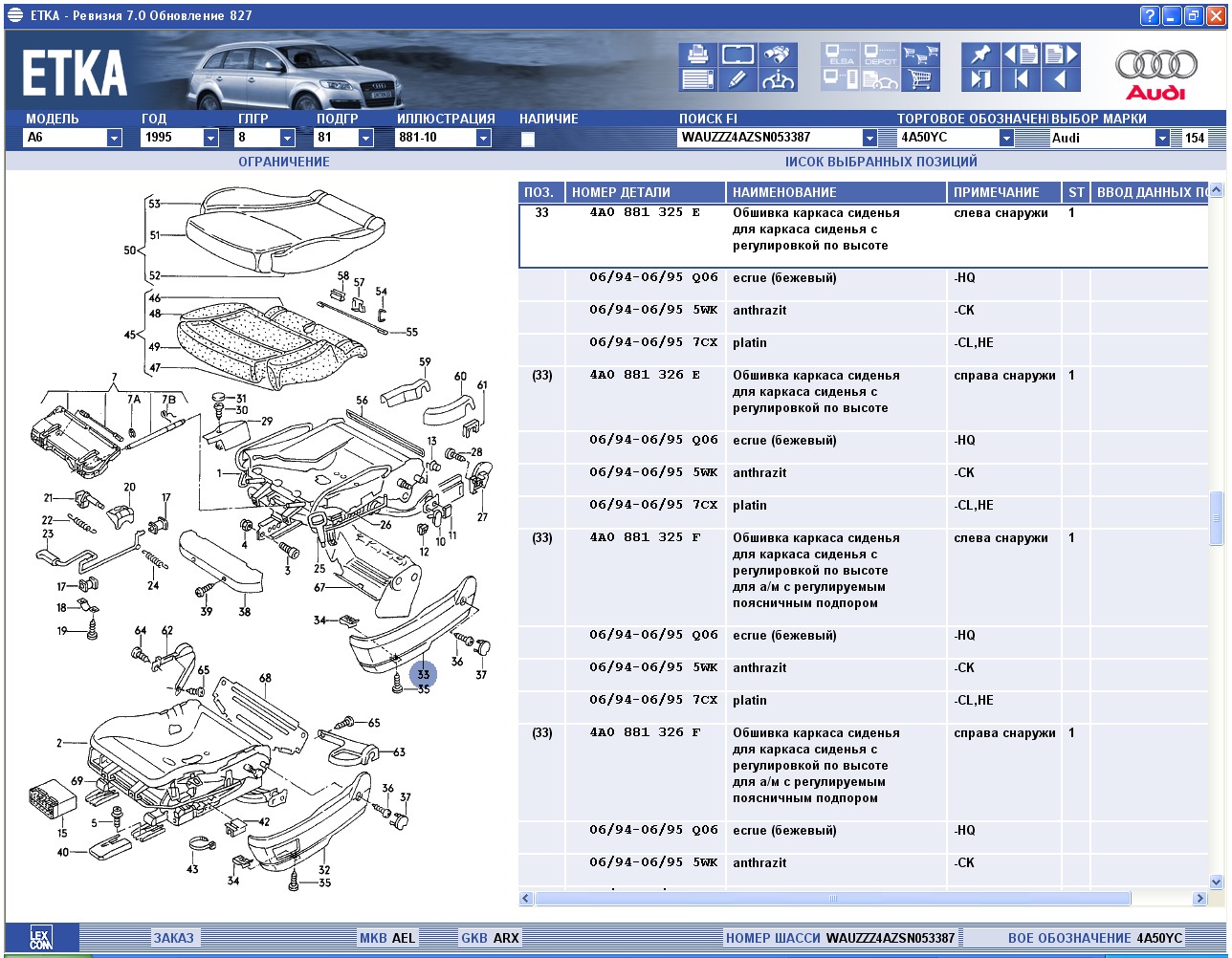Image resolution: width=1232 pixels, height=958 pixels.
Task: Expand the trade designation dropdown 4A50YC
Action: coord(1006,138)
